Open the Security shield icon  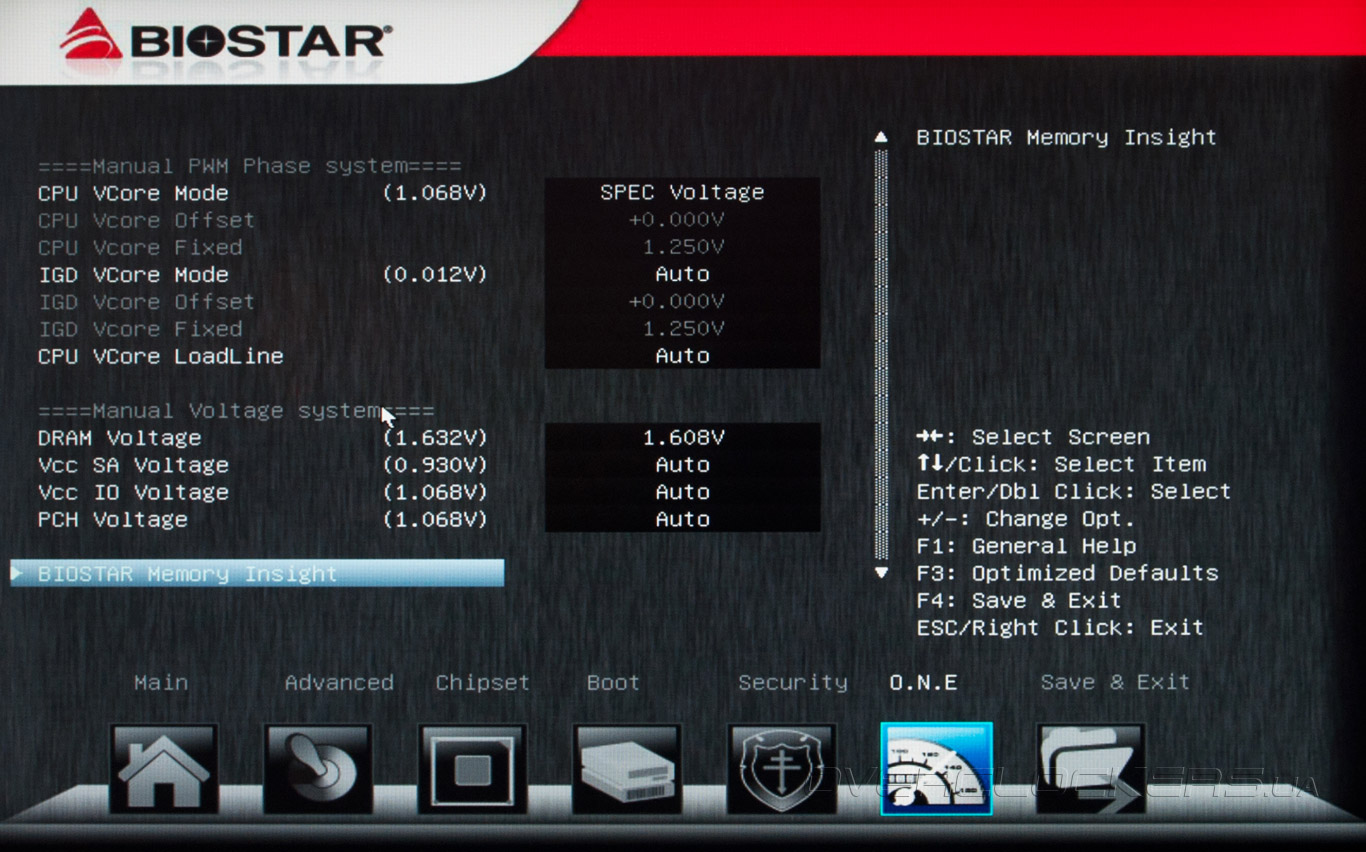point(782,768)
